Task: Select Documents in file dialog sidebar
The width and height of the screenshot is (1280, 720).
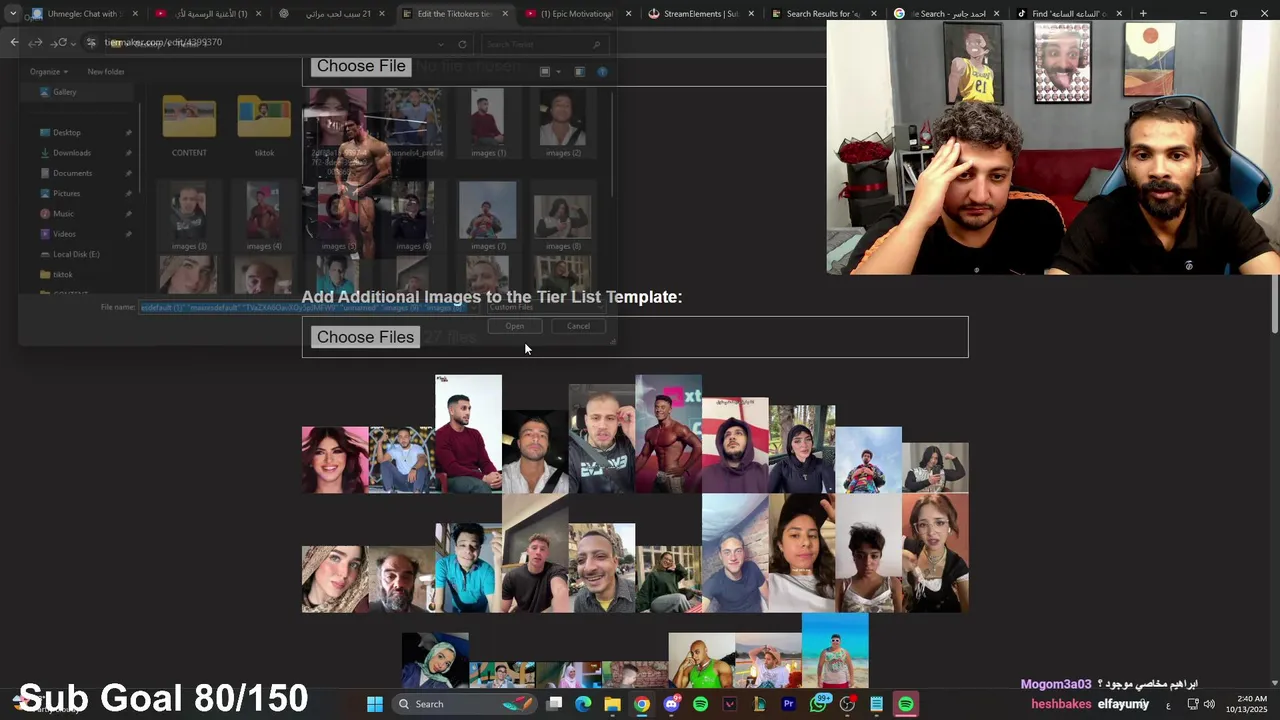Action: pyautogui.click(x=72, y=173)
